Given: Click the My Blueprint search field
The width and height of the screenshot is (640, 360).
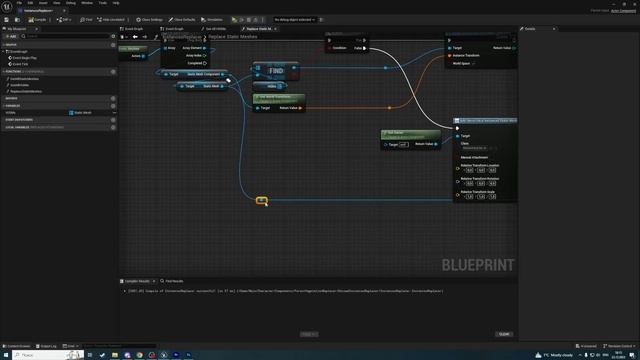Looking at the screenshot, I should (x=65, y=36).
